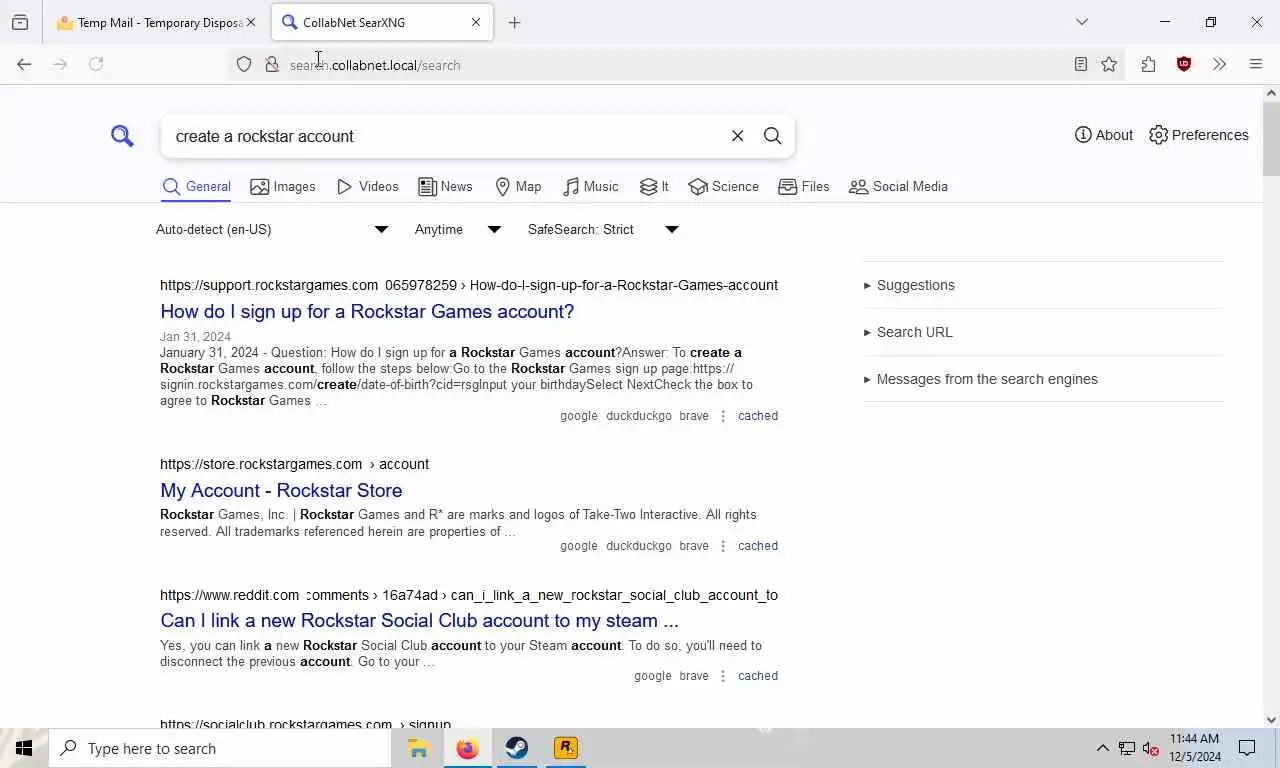Switch to the Music tab

591,187
